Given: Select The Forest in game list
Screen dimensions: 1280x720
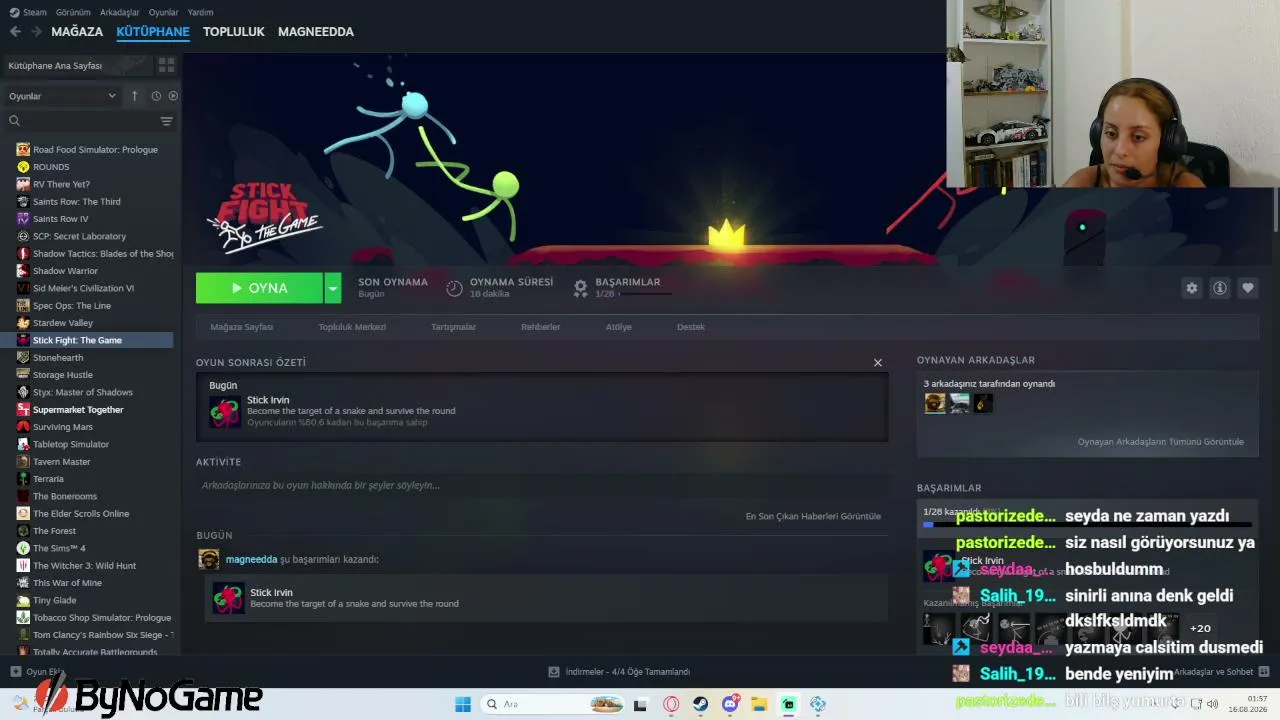Looking at the screenshot, I should (x=54, y=531).
